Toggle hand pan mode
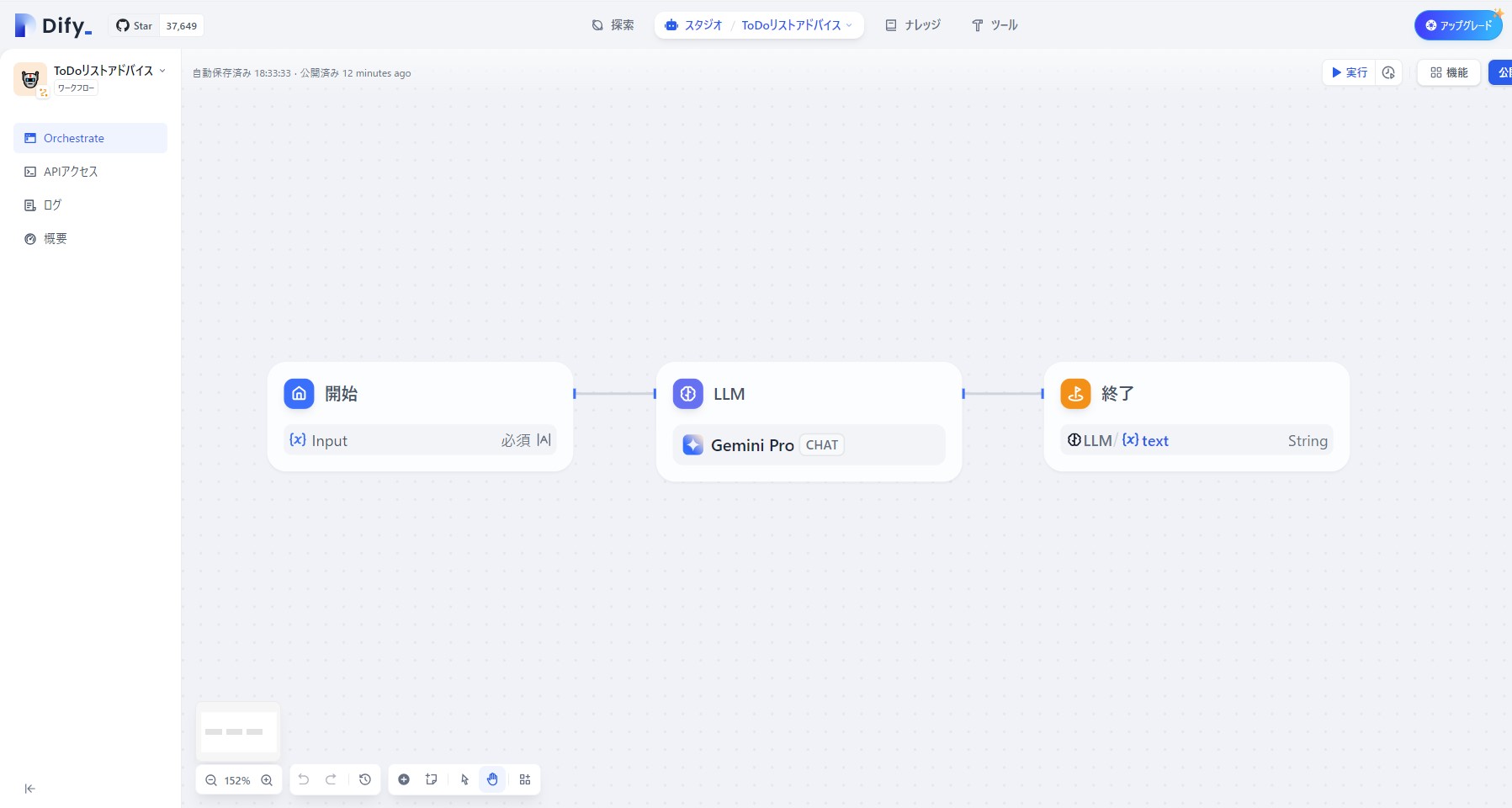This screenshot has height=808, width=1512. pos(492,779)
